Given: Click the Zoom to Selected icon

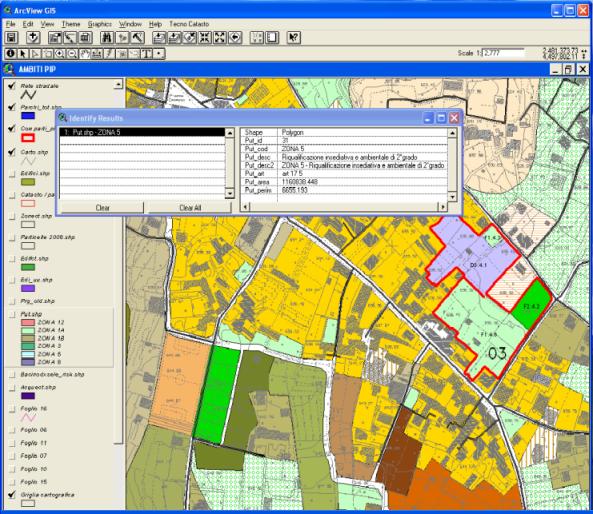Looking at the screenshot, I should (190, 37).
